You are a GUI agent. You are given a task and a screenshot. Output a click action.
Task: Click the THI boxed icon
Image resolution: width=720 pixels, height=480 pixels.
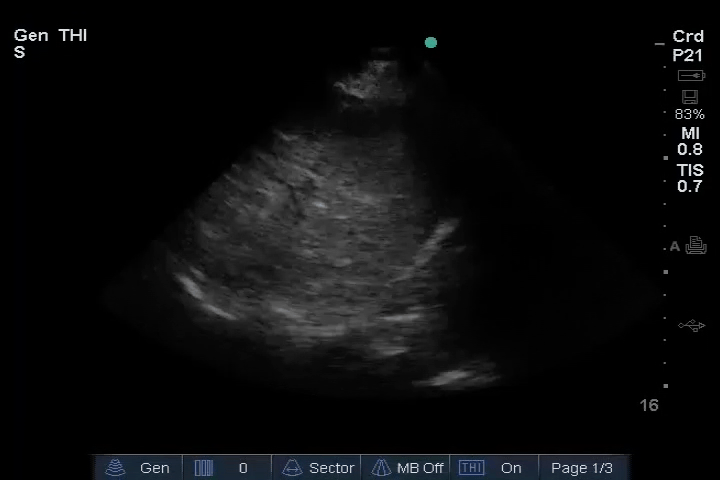(471, 468)
